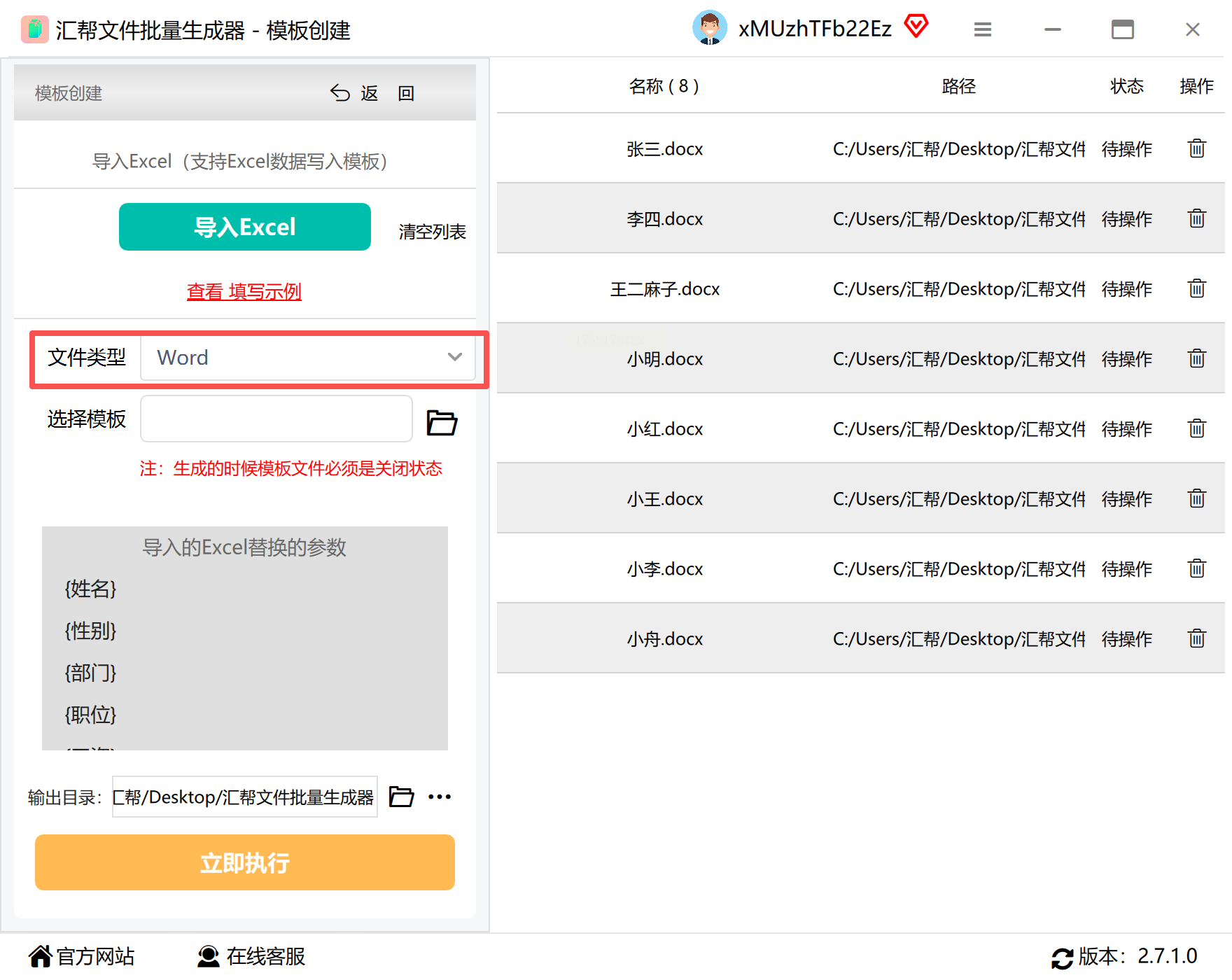Open the three-dot more options next to output directory
The width and height of the screenshot is (1232, 980).
click(440, 797)
